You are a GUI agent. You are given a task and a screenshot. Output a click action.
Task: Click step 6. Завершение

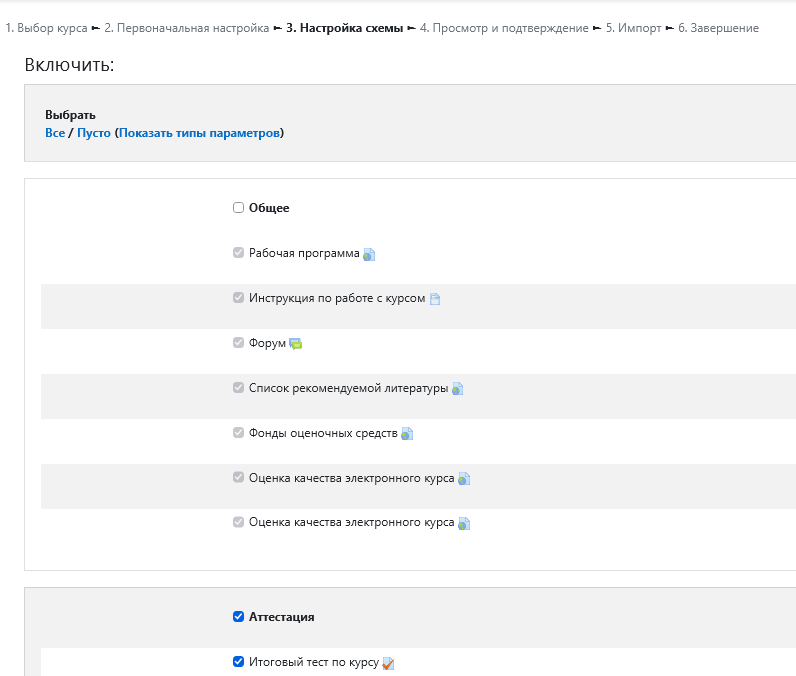(719, 28)
